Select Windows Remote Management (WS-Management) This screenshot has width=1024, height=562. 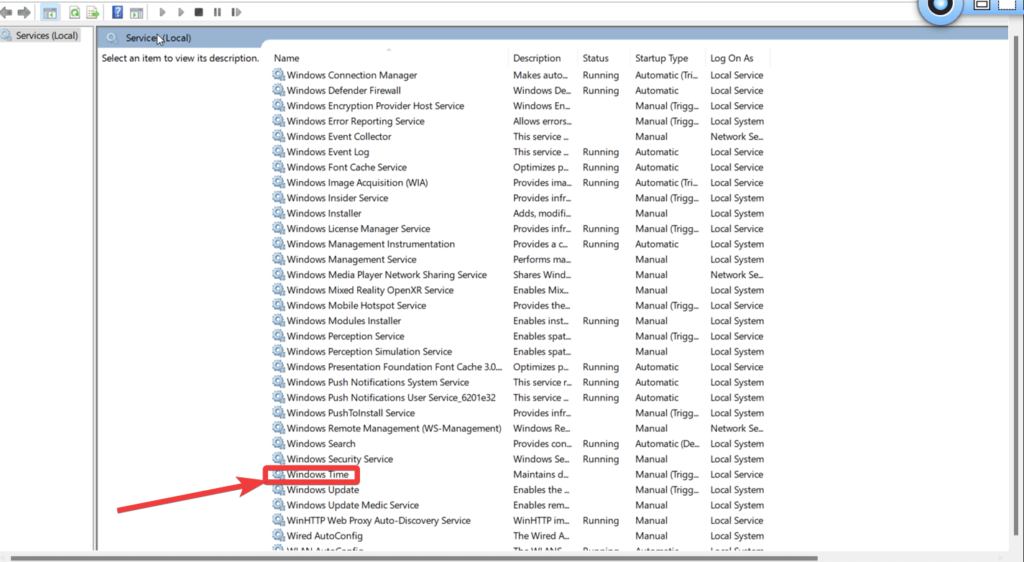click(x=394, y=428)
